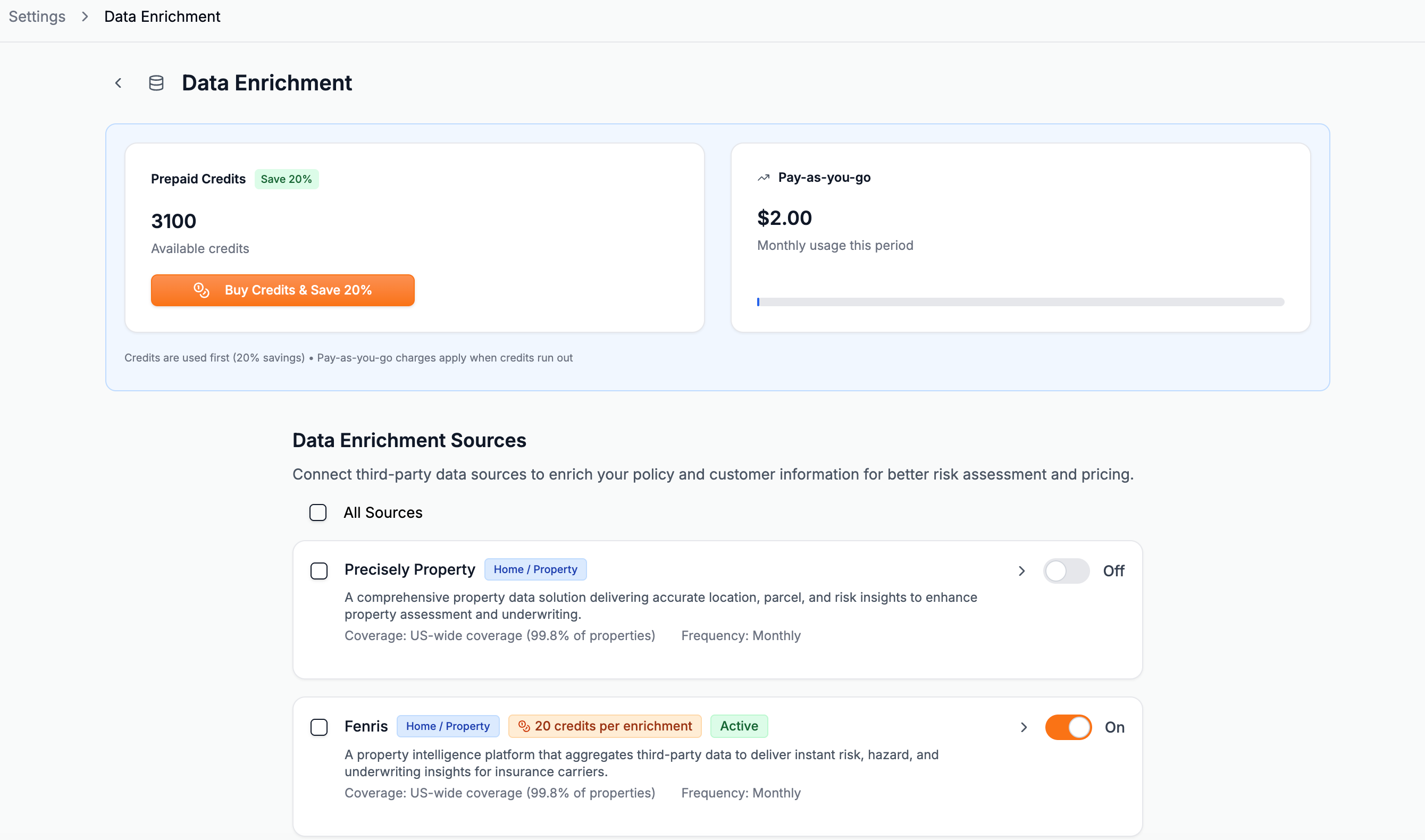This screenshot has width=1425, height=840.
Task: Check the All Sources checkbox
Action: tap(318, 513)
